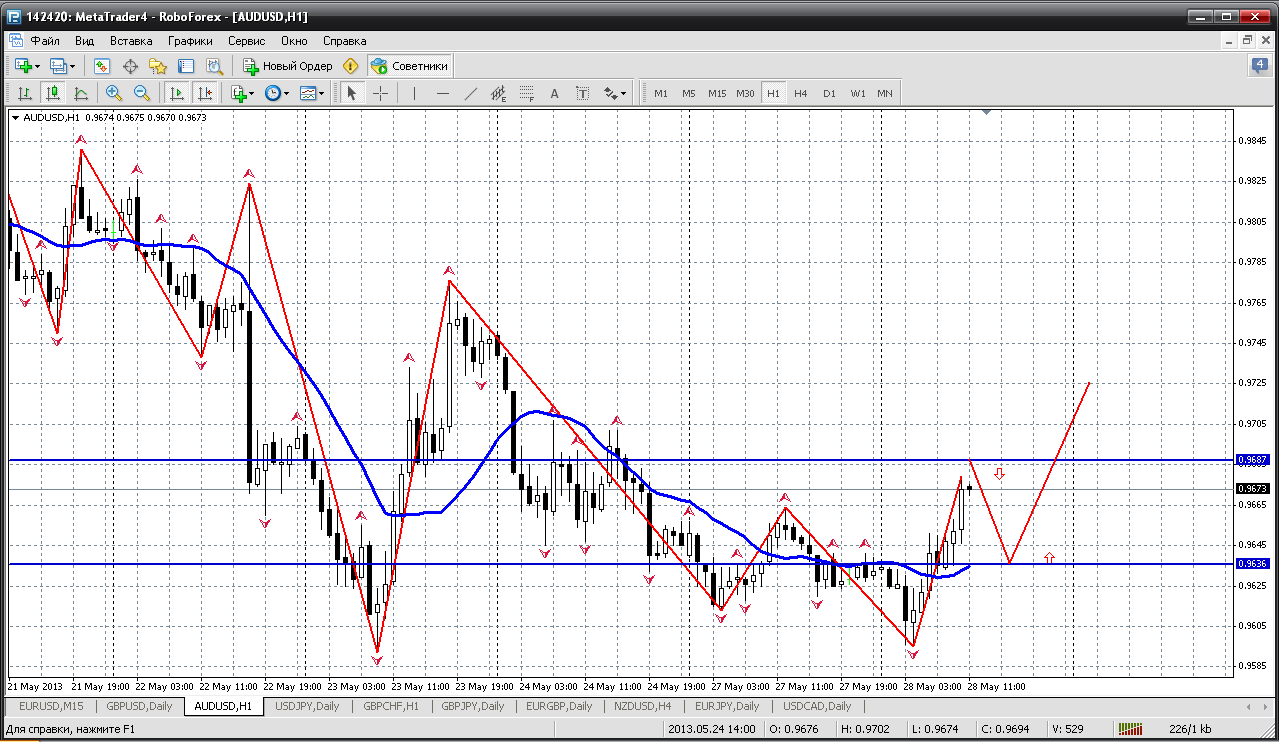Screen dimensions: 1279x742
Task: Switch to the USDJPY,Daily chart tab
Action: pyautogui.click(x=307, y=706)
